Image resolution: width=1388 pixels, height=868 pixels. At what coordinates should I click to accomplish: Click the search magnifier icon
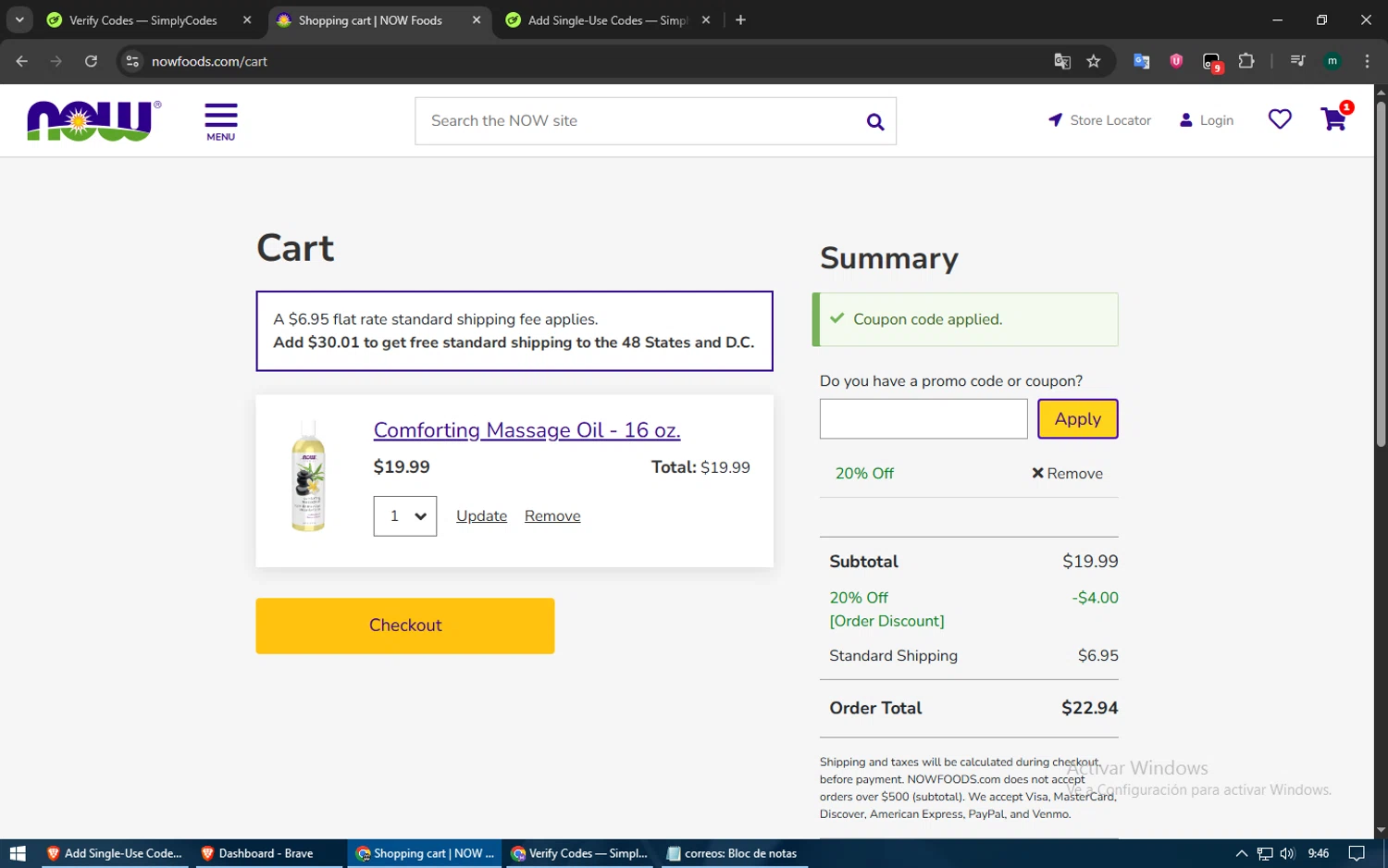pyautogui.click(x=874, y=121)
